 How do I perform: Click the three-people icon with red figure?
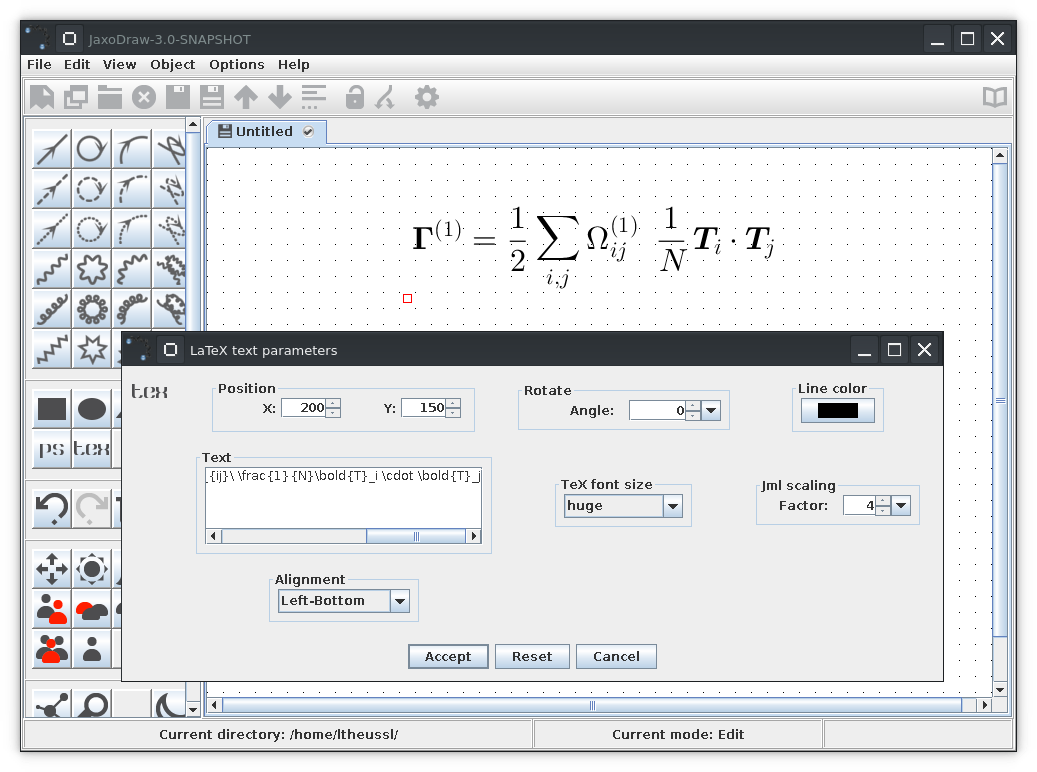tap(52, 649)
